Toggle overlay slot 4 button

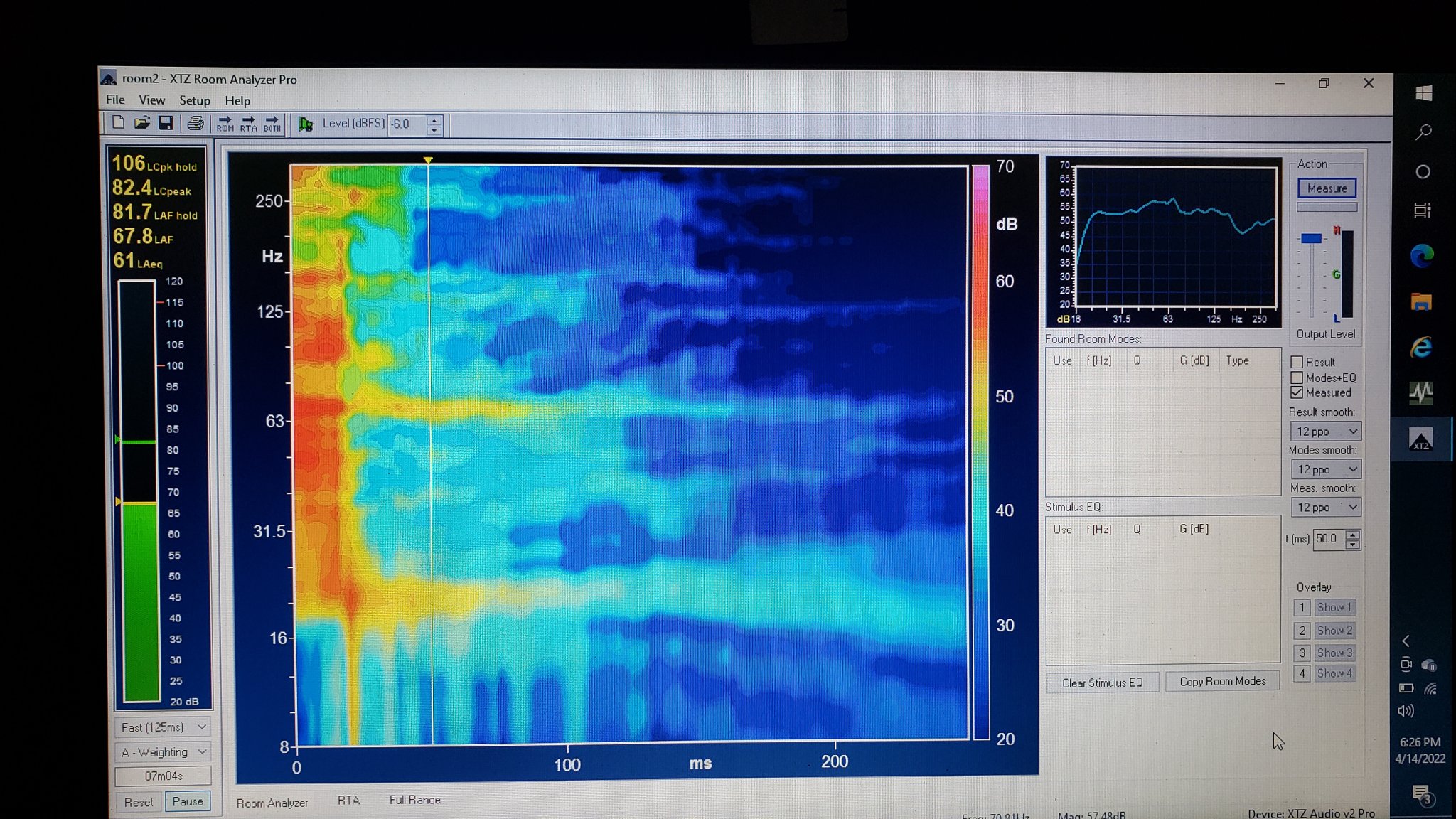coord(1302,673)
